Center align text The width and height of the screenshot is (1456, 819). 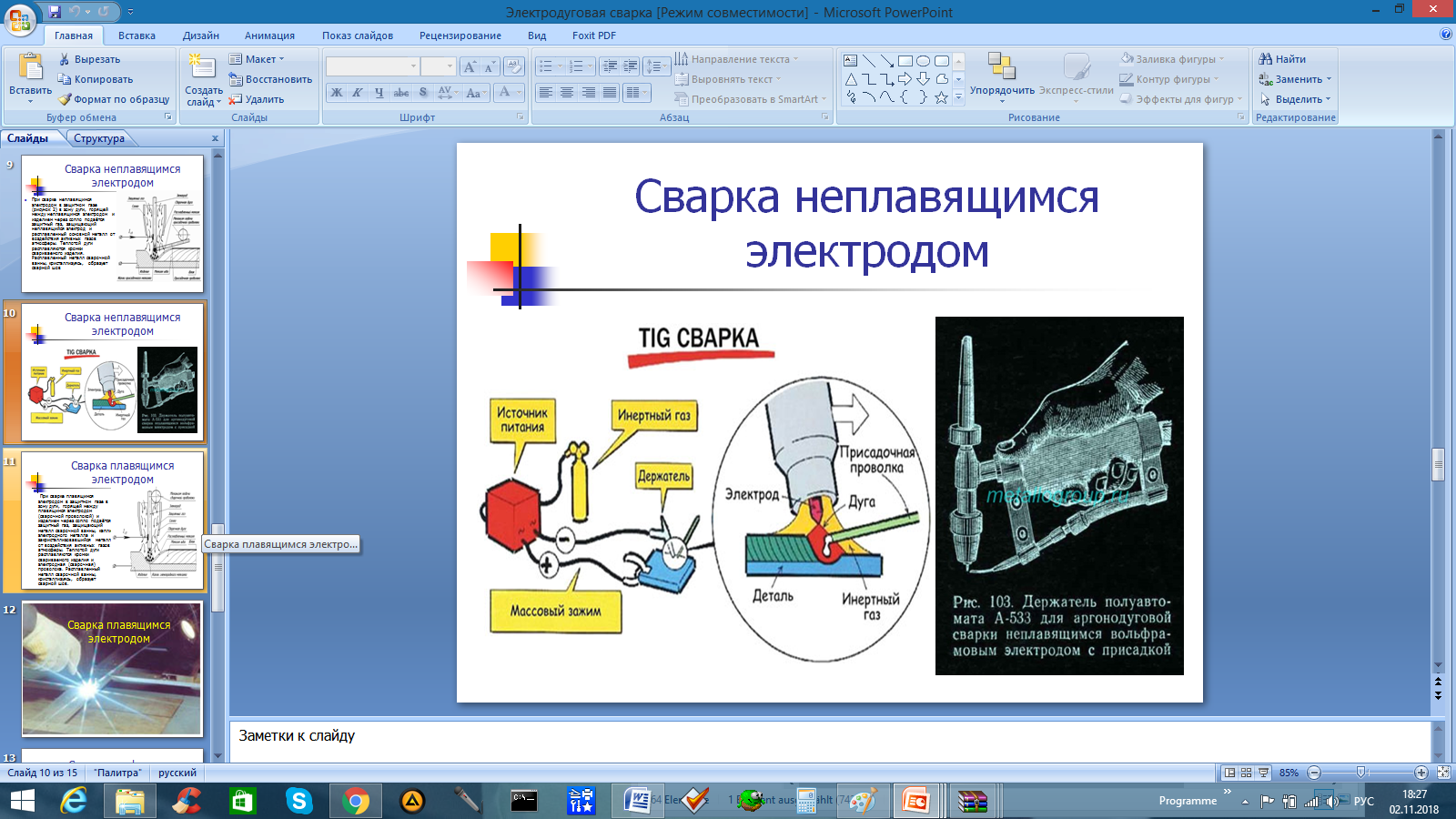(567, 93)
